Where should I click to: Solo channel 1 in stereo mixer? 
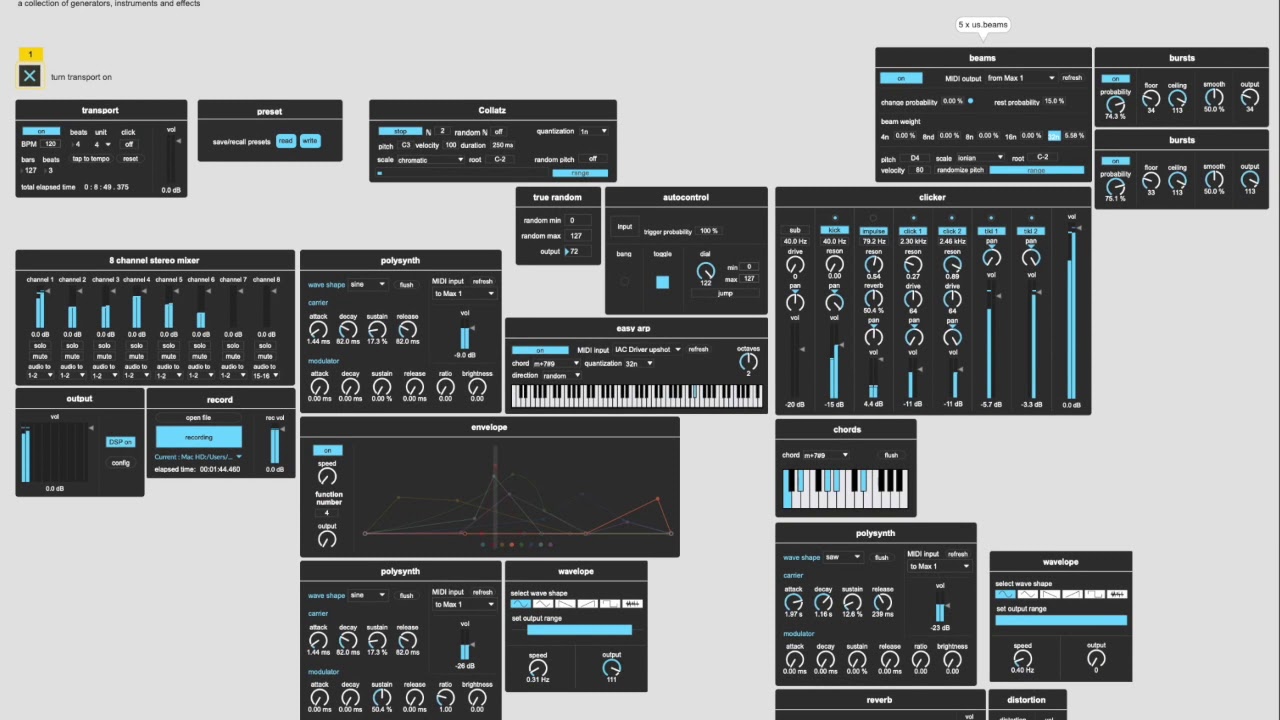click(40, 345)
